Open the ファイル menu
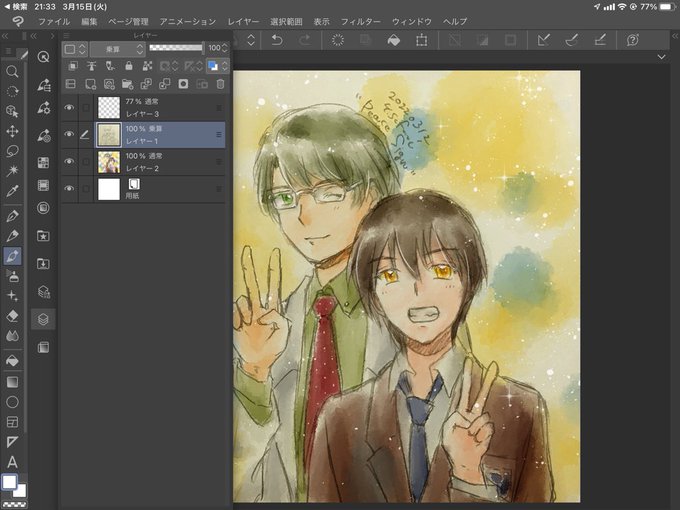The image size is (680, 510). point(54,22)
